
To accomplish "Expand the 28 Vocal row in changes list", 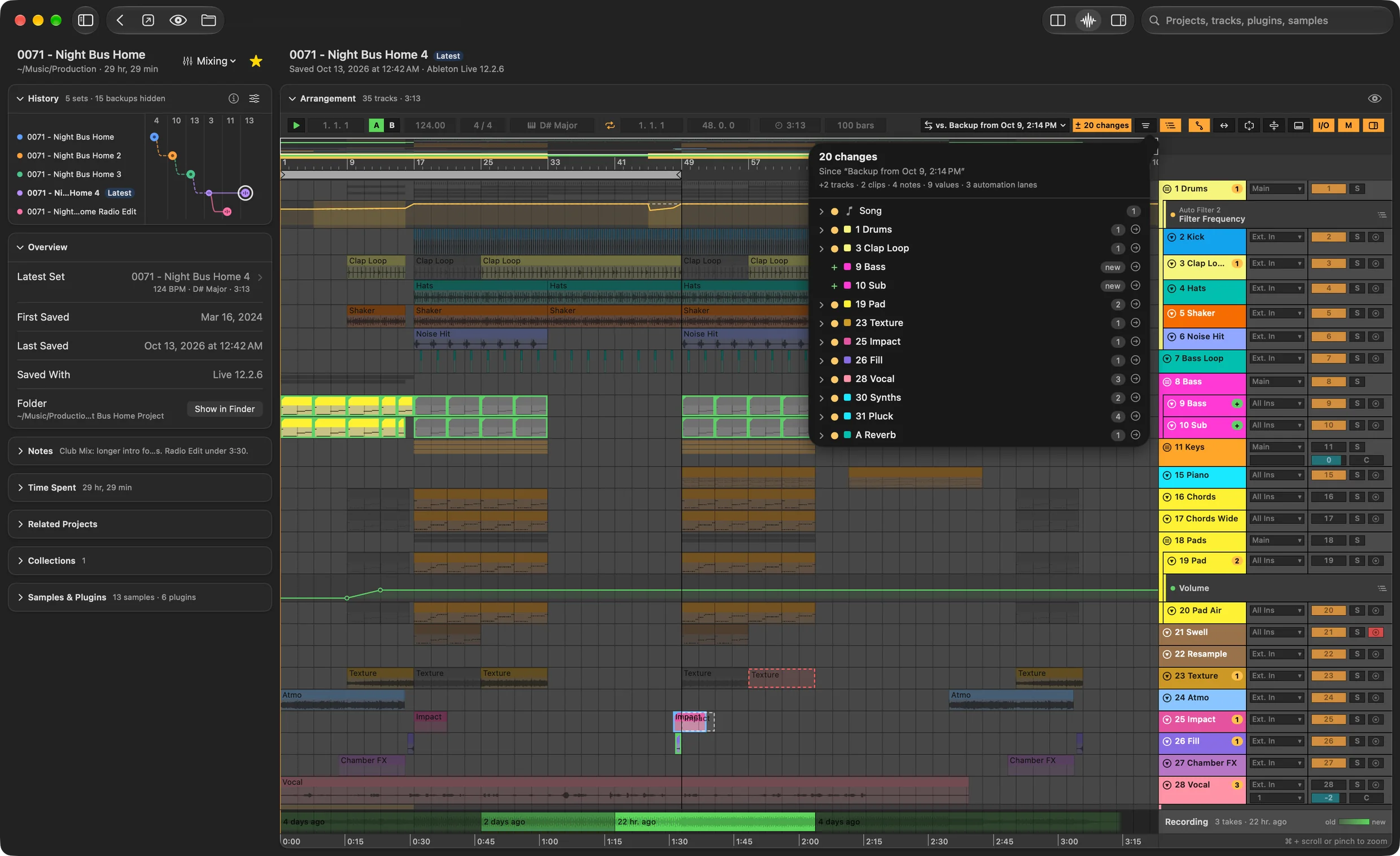I will [821, 379].
